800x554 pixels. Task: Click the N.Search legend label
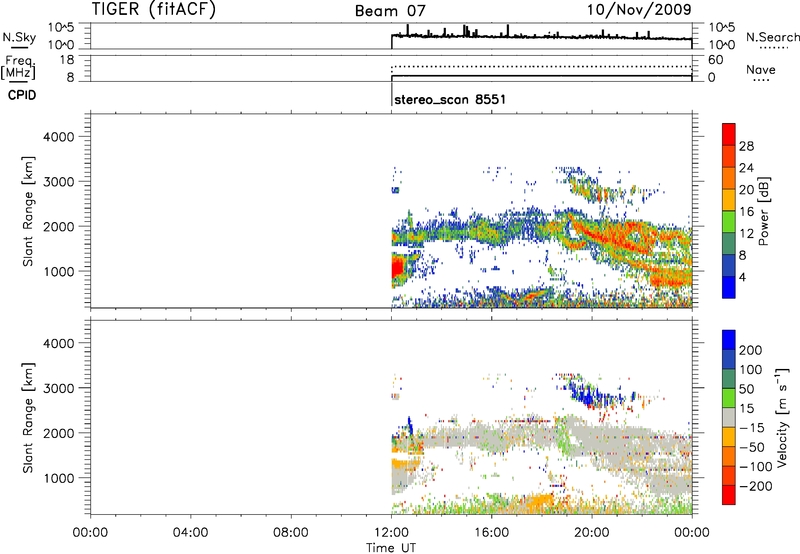click(772, 37)
